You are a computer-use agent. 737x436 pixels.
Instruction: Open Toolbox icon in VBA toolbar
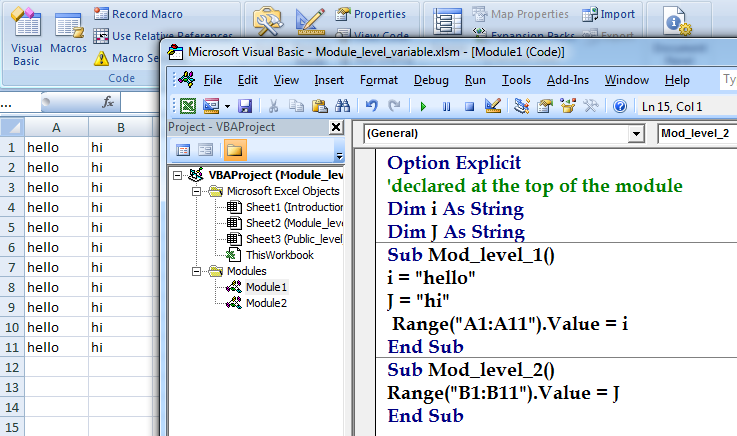coord(591,106)
